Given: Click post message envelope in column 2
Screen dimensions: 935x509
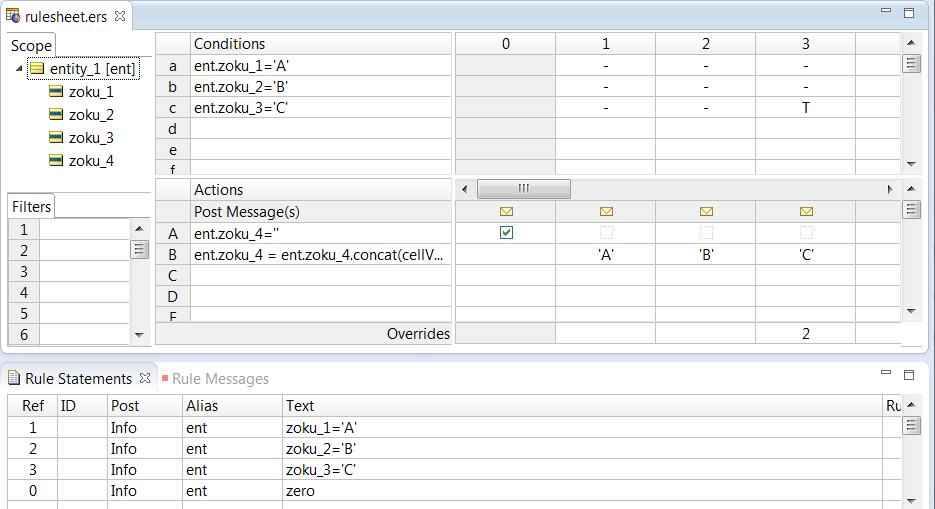Looking at the screenshot, I should pos(707,212).
